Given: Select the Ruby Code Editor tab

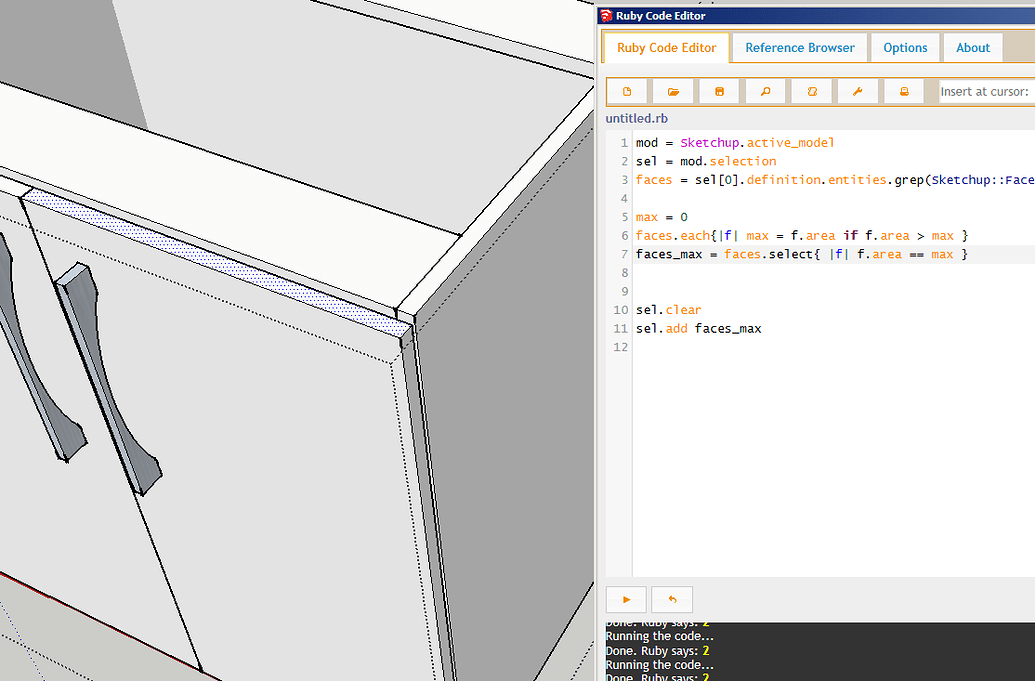Looking at the screenshot, I should [665, 47].
